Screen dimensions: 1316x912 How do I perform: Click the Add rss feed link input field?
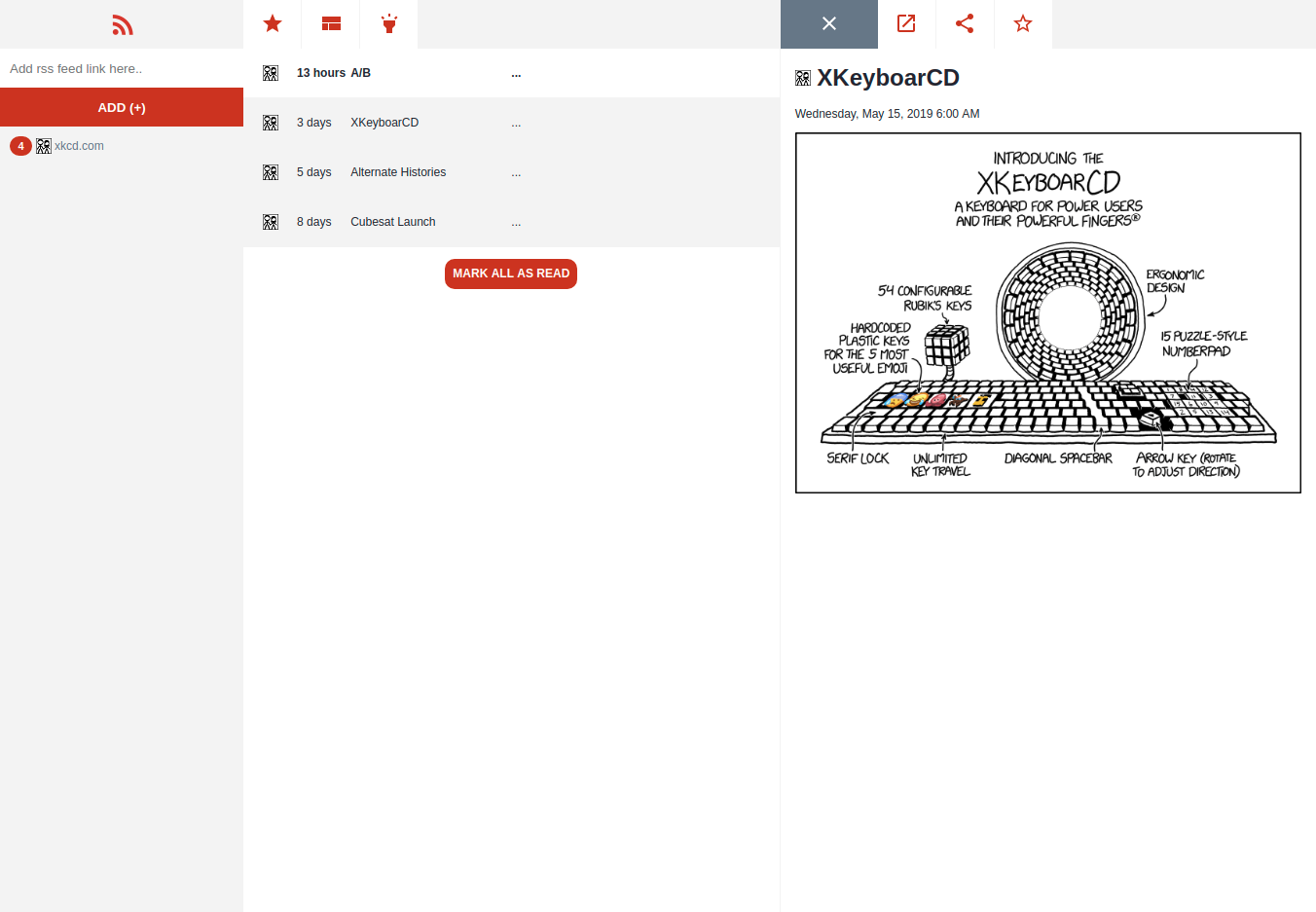coord(122,68)
